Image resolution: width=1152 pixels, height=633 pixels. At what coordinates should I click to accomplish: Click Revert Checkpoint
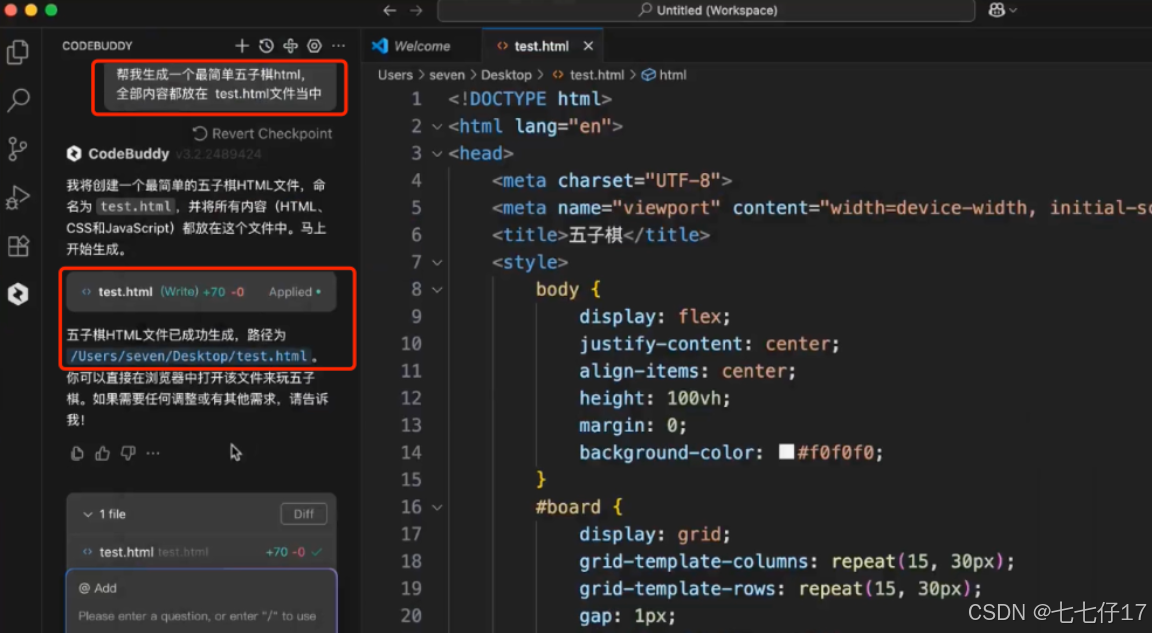(x=262, y=134)
